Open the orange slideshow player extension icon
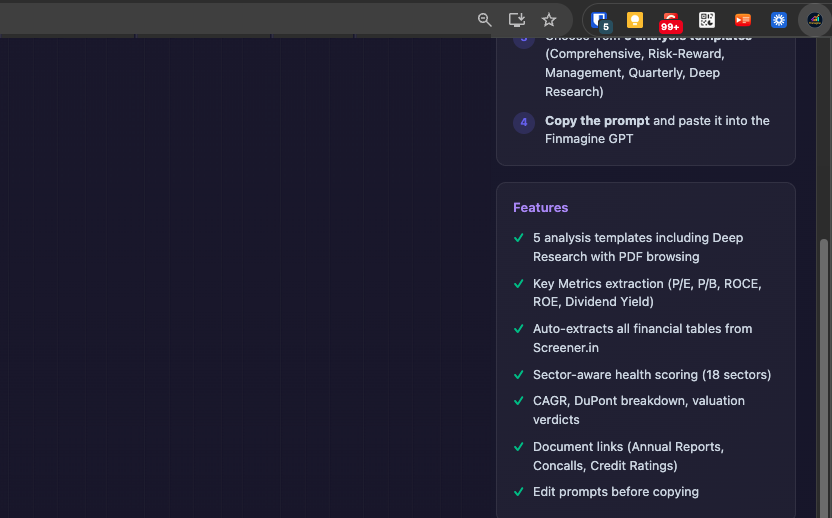Viewport: 832px width, 518px height. 743,20
